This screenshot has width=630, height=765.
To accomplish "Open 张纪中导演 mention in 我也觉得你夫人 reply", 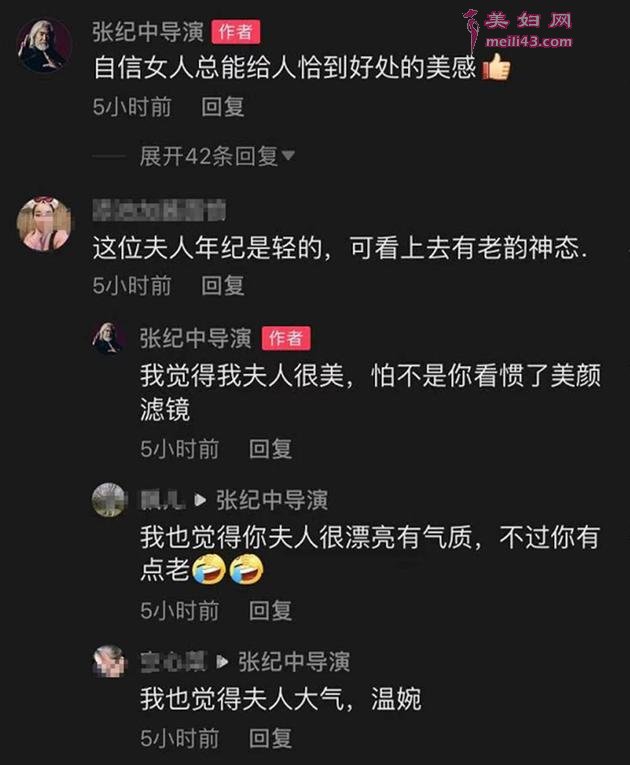I will point(272,500).
